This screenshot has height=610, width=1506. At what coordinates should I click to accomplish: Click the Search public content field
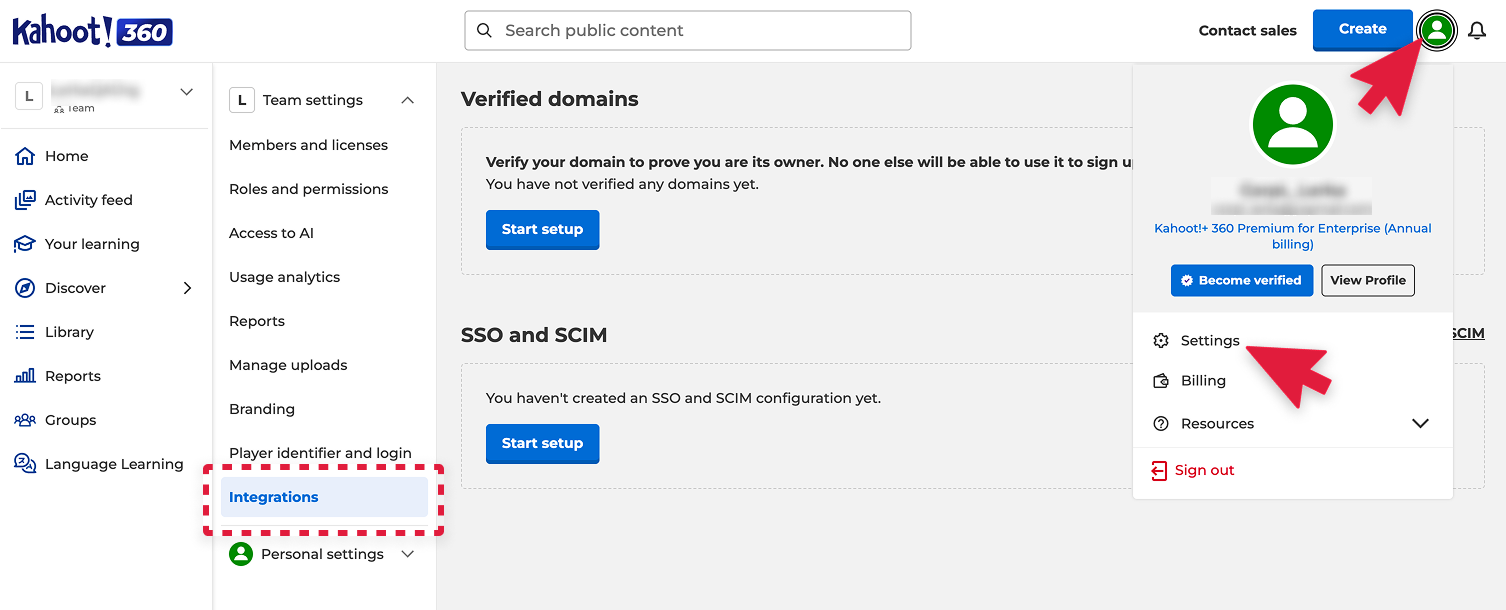[688, 30]
